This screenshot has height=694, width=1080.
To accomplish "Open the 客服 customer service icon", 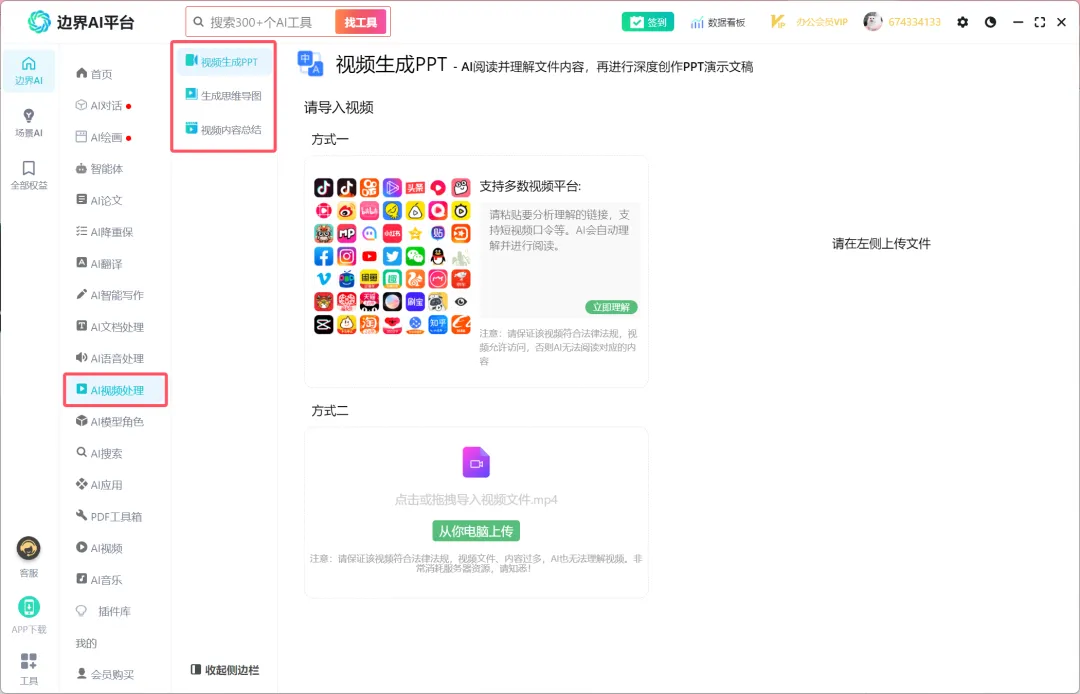I will pos(28,548).
